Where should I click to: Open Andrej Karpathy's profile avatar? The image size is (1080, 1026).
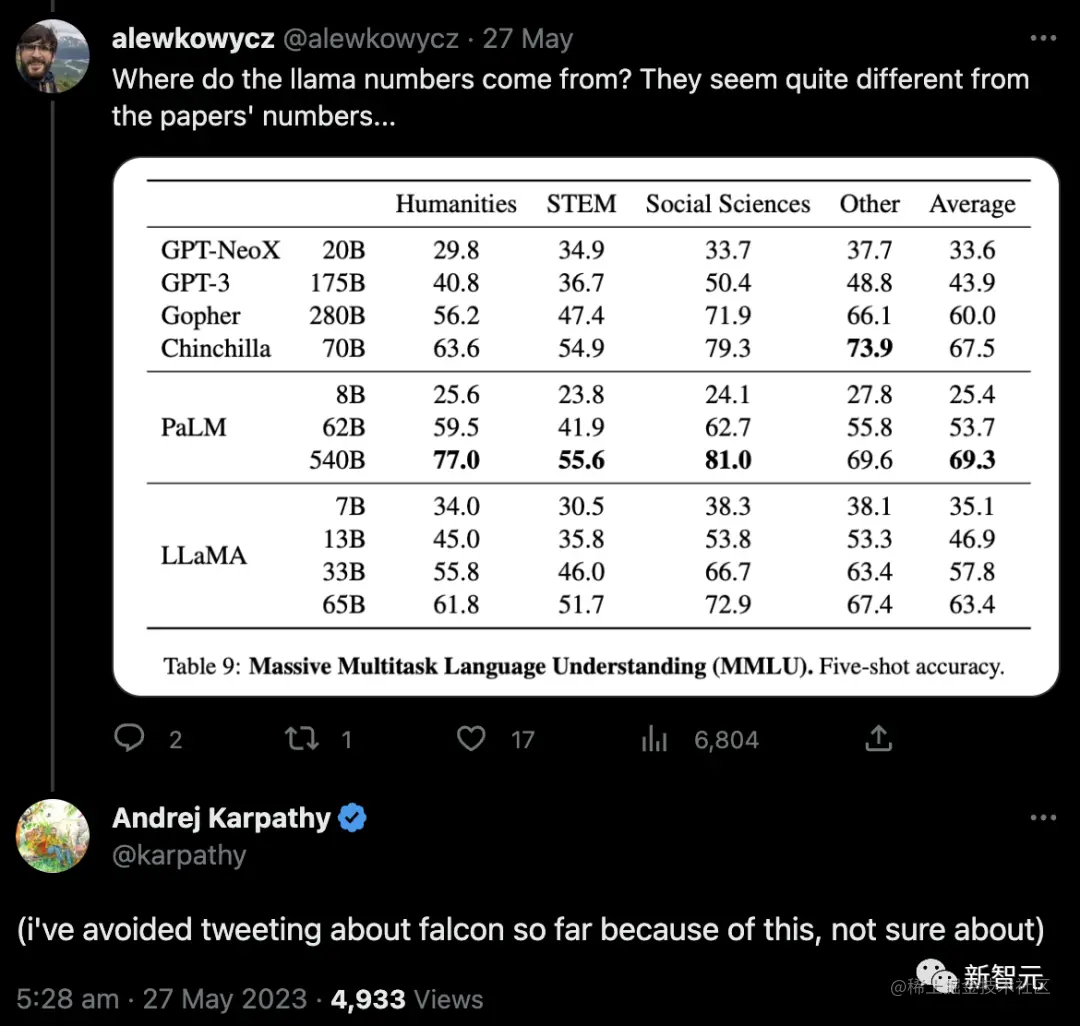[x=53, y=835]
